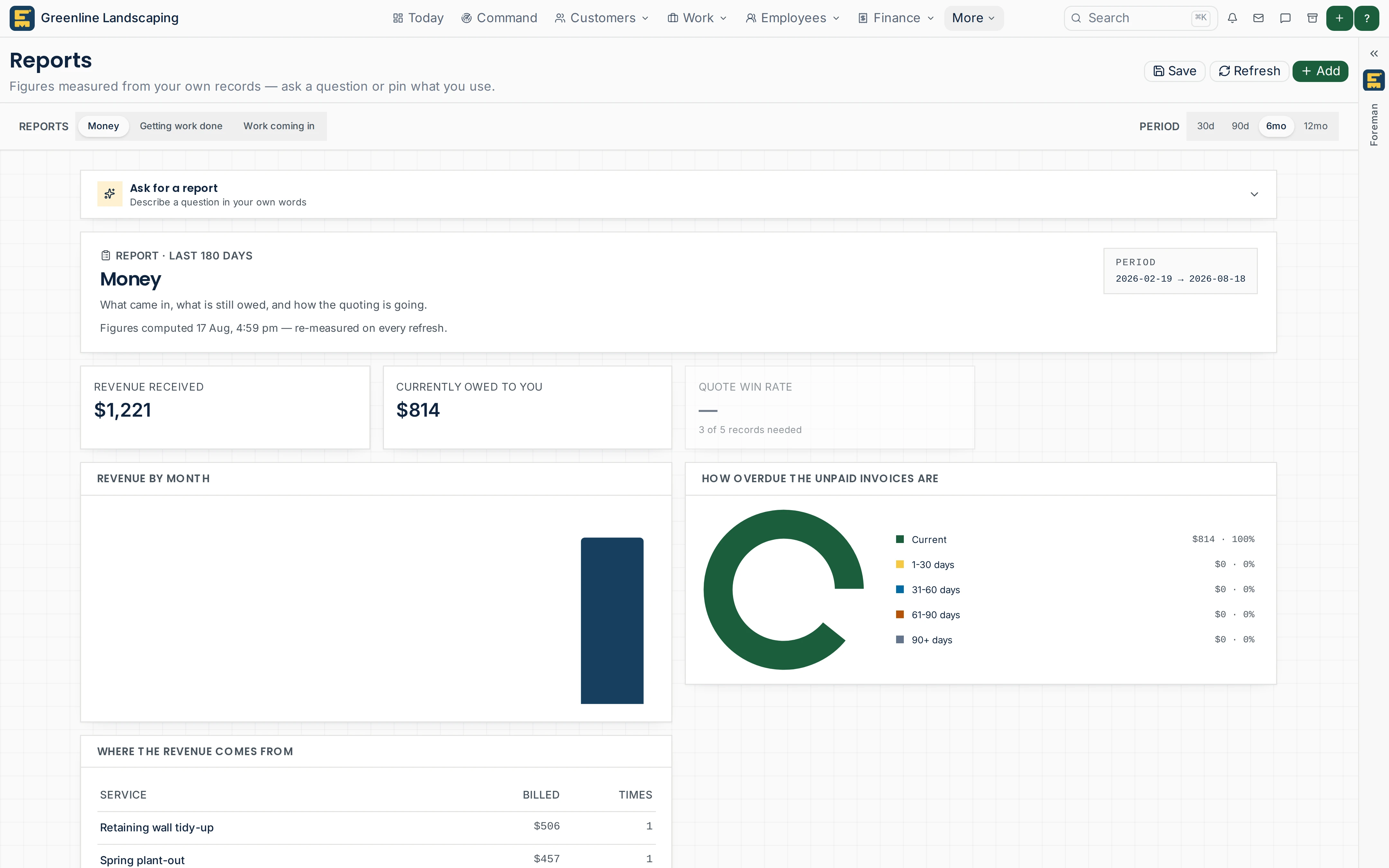Switch to the Work coming in tab

click(x=279, y=126)
